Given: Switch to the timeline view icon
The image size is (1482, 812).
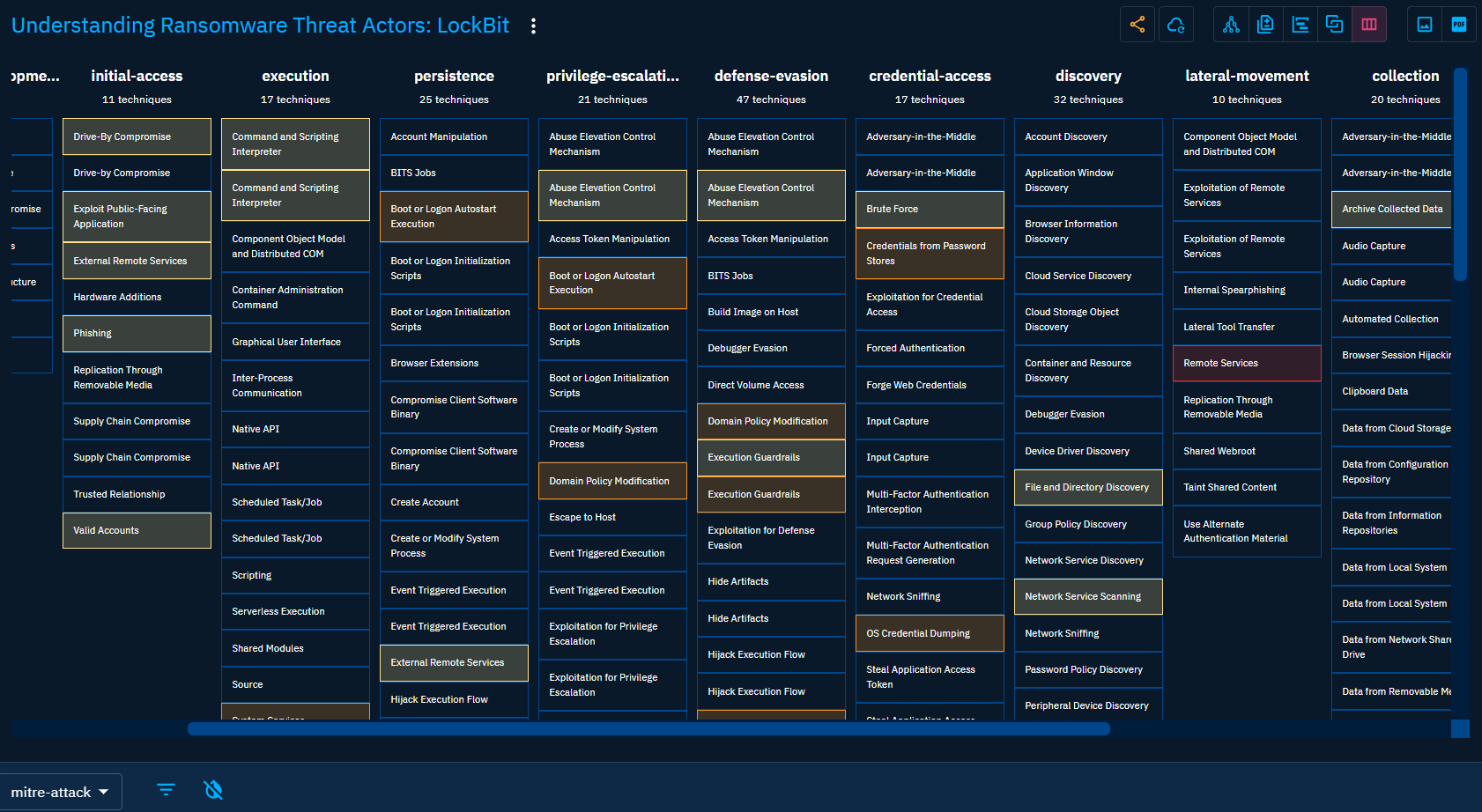Looking at the screenshot, I should 1300,25.
